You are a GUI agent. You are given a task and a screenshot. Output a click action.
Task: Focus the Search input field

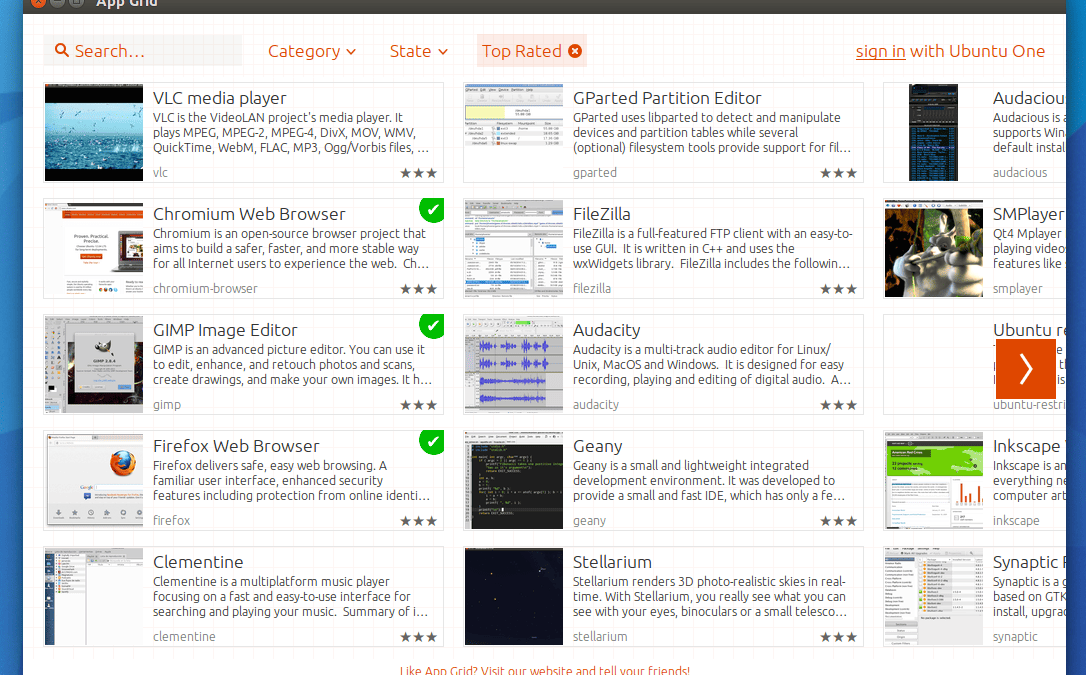pyautogui.click(x=143, y=51)
